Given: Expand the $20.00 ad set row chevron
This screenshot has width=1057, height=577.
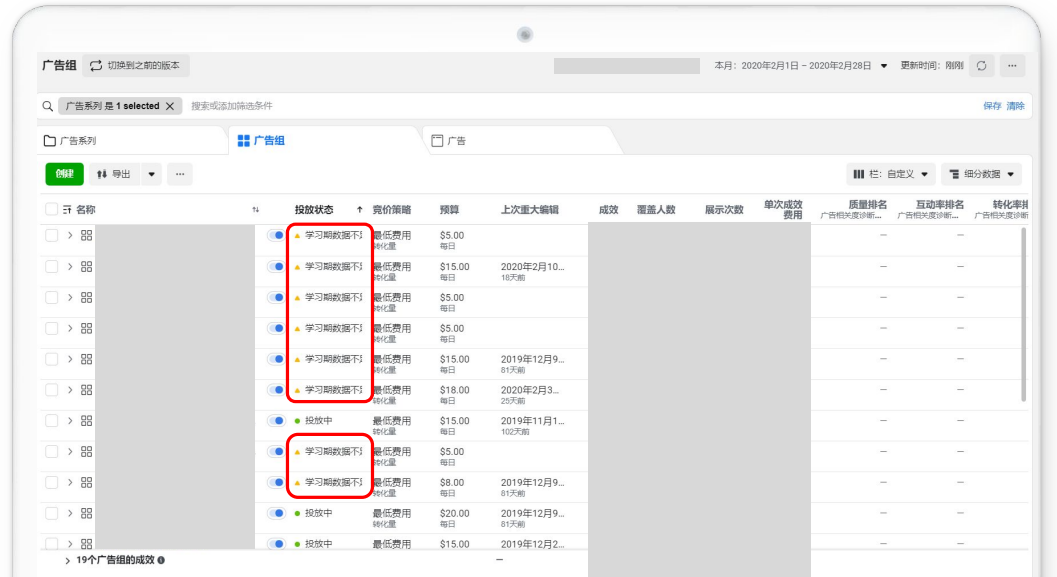Looking at the screenshot, I should click(69, 513).
